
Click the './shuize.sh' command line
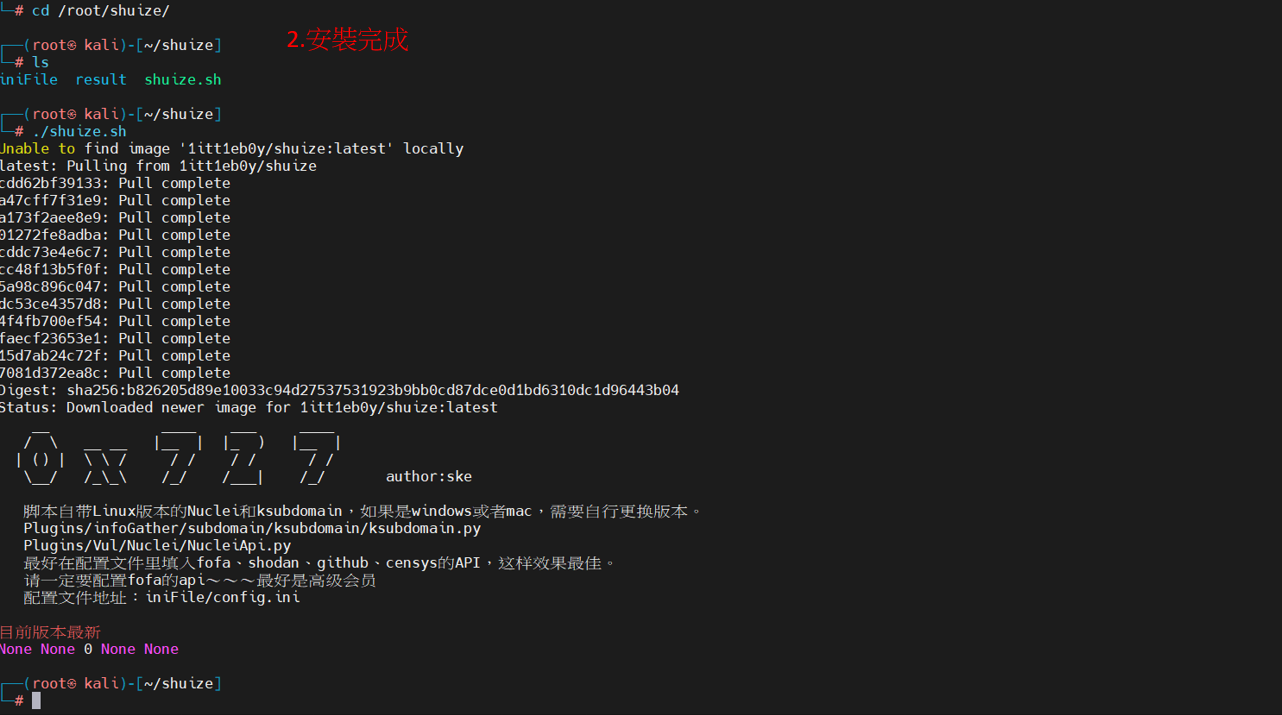click(x=79, y=131)
